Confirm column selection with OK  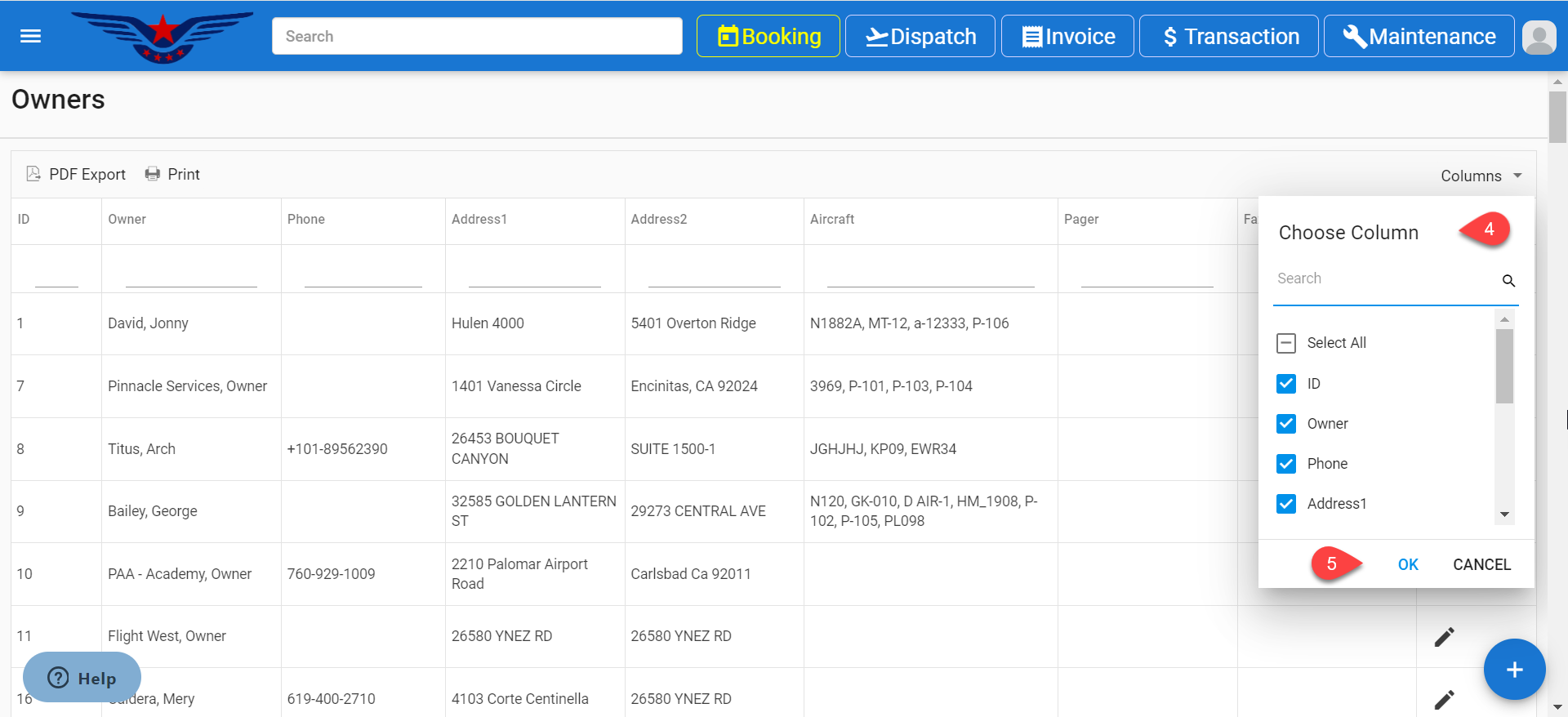click(x=1408, y=564)
